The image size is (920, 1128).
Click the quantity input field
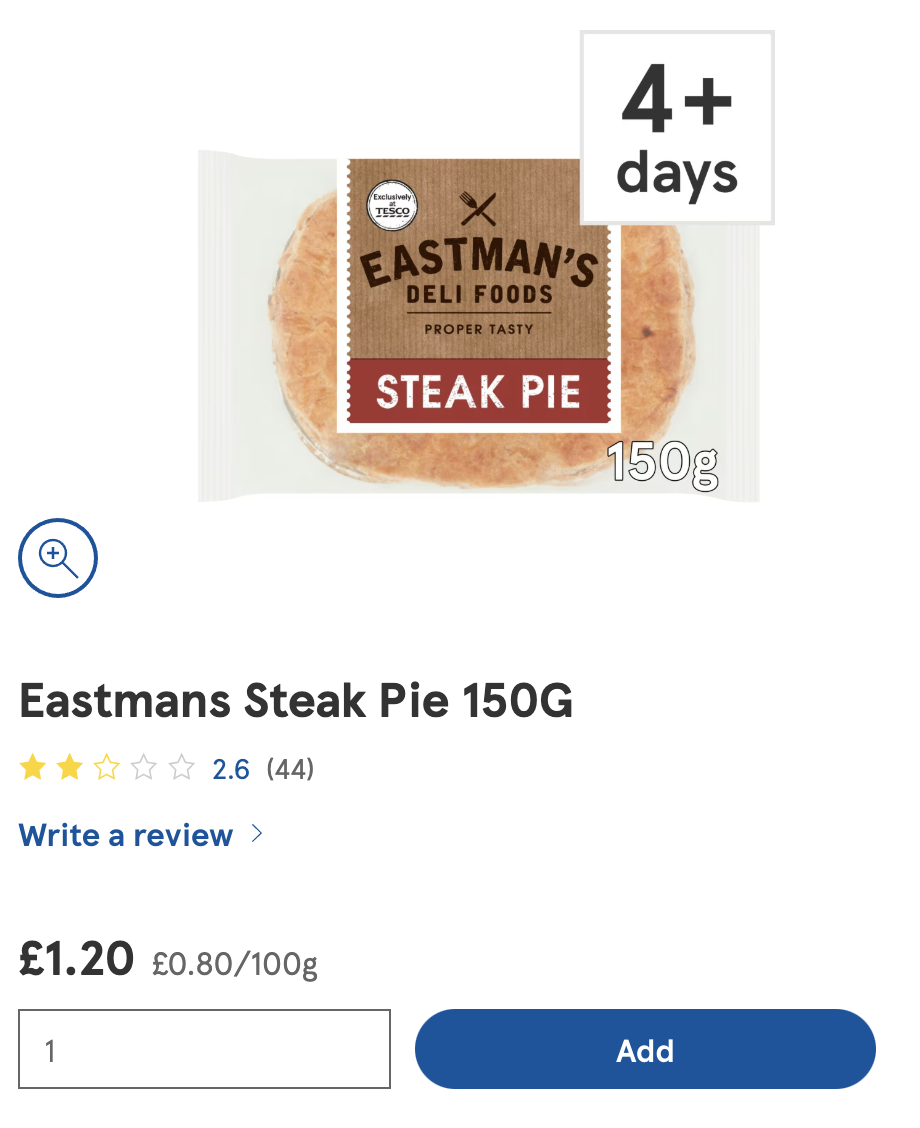(x=204, y=1049)
